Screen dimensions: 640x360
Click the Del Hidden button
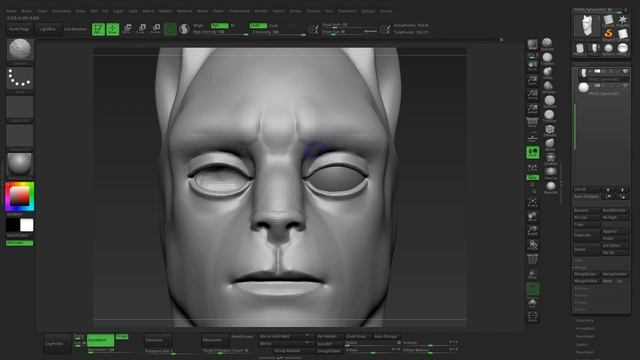pos(327,336)
